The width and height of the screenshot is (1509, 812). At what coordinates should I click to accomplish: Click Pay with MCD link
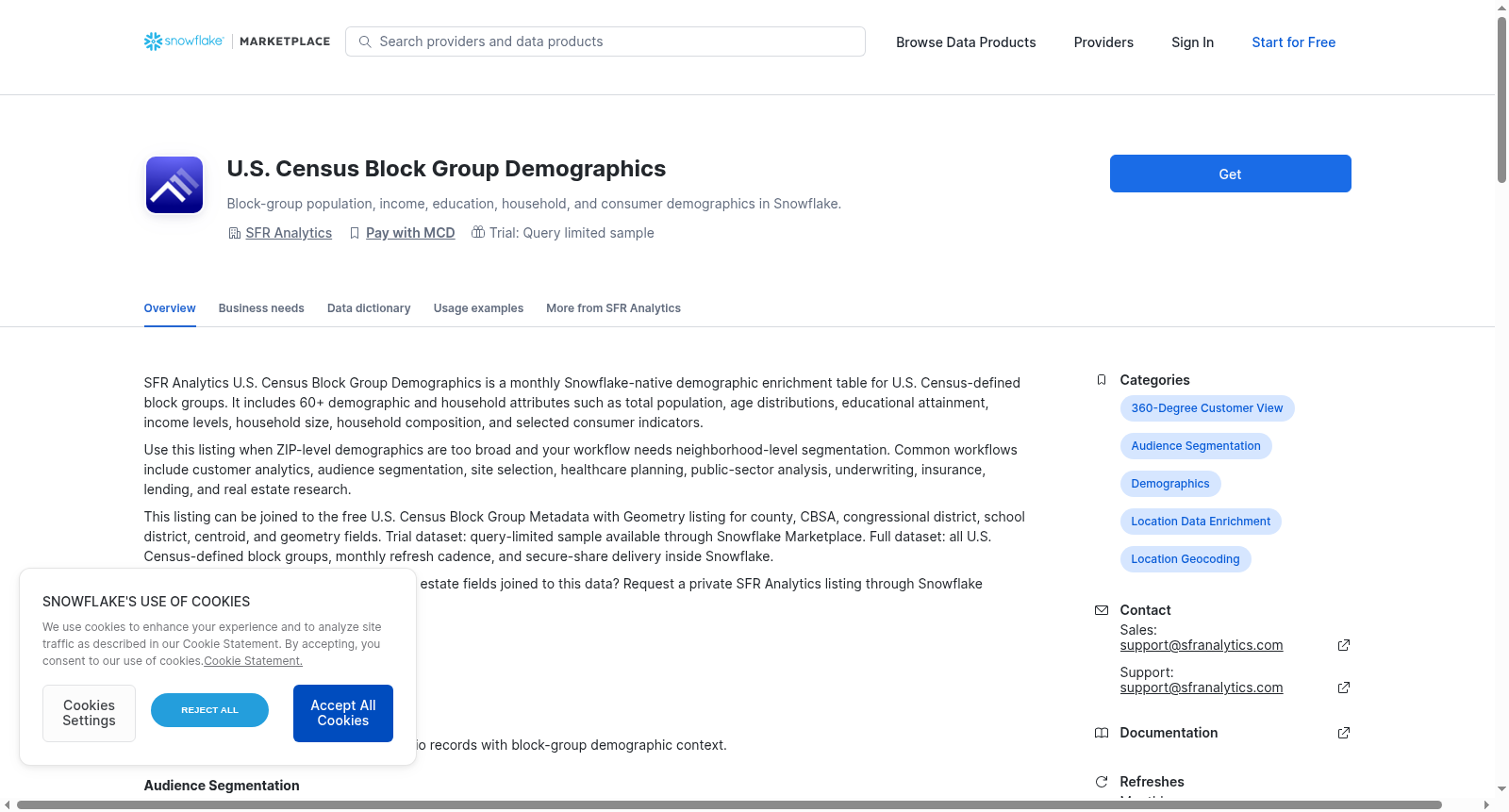[410, 233]
